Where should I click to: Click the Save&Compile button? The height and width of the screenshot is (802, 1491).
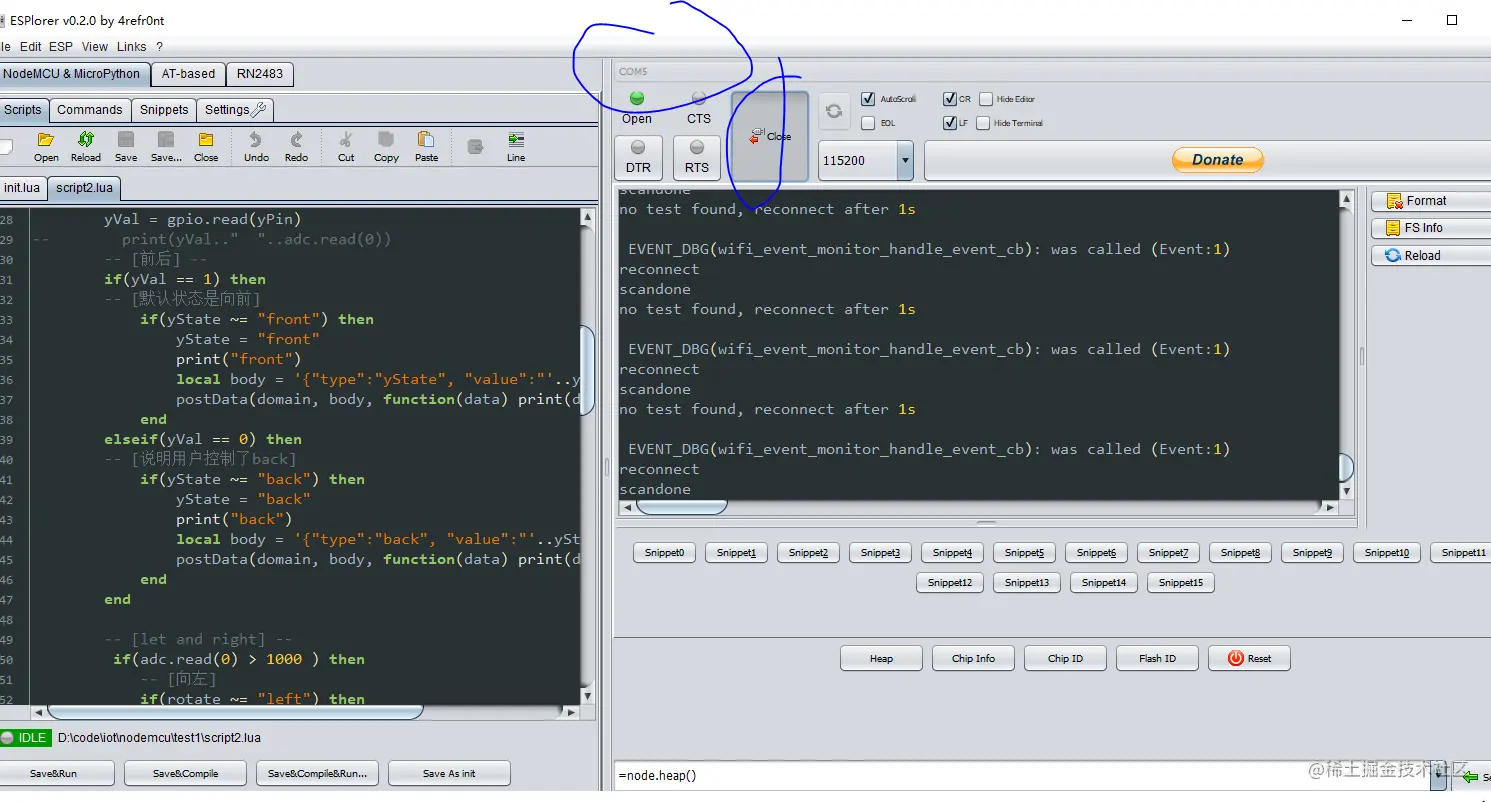185,773
